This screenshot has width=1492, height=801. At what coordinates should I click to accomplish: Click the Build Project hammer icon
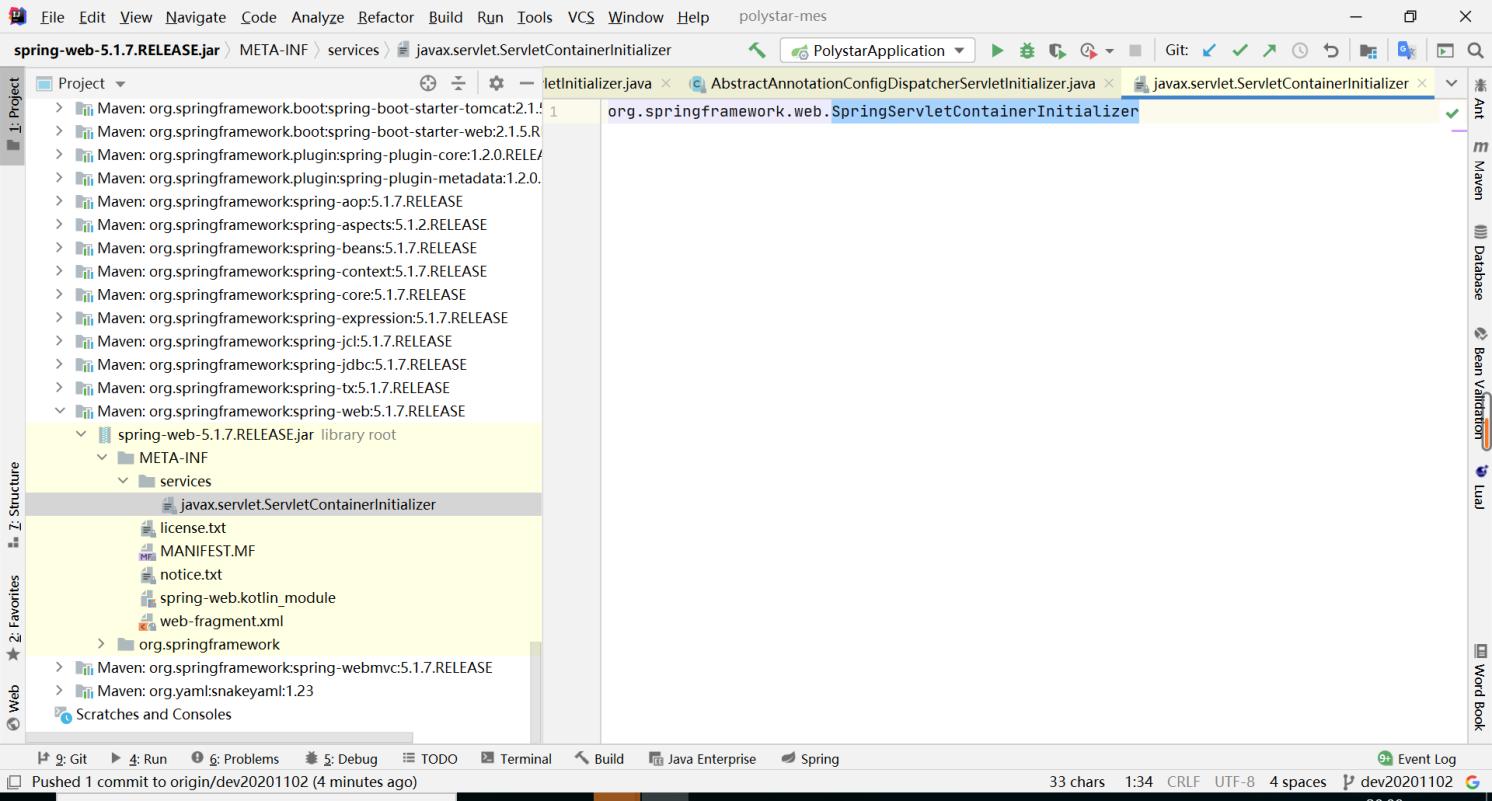757,50
